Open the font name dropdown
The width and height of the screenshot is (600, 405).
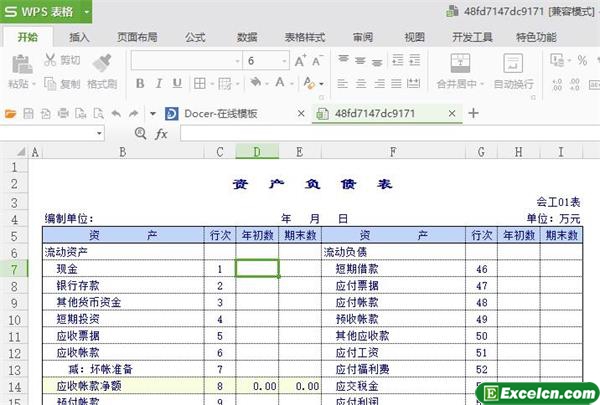click(237, 61)
